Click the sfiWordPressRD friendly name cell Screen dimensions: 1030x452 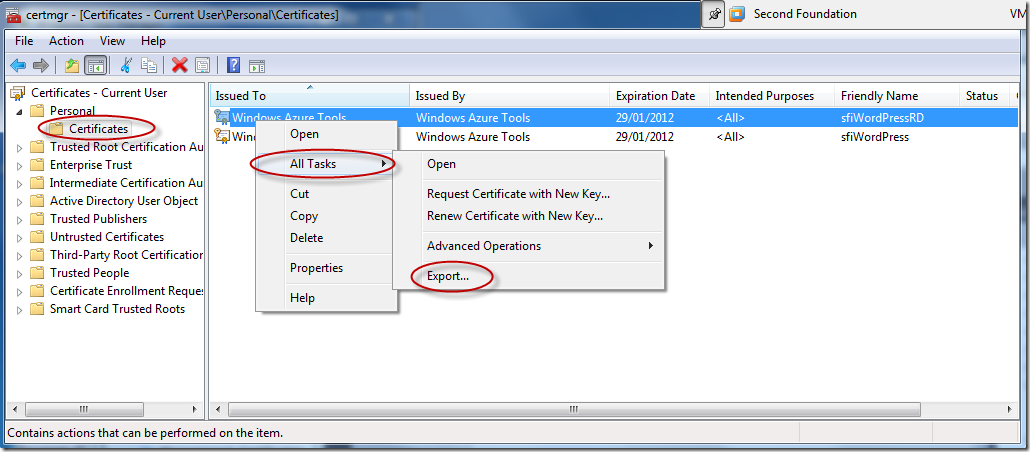[880, 118]
